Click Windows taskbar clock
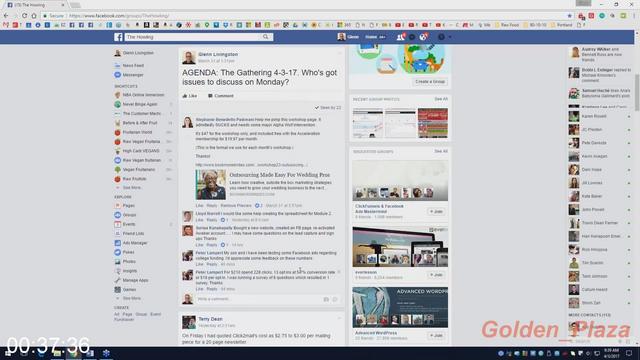Screen dimensions: 640x360 click(x=611, y=353)
